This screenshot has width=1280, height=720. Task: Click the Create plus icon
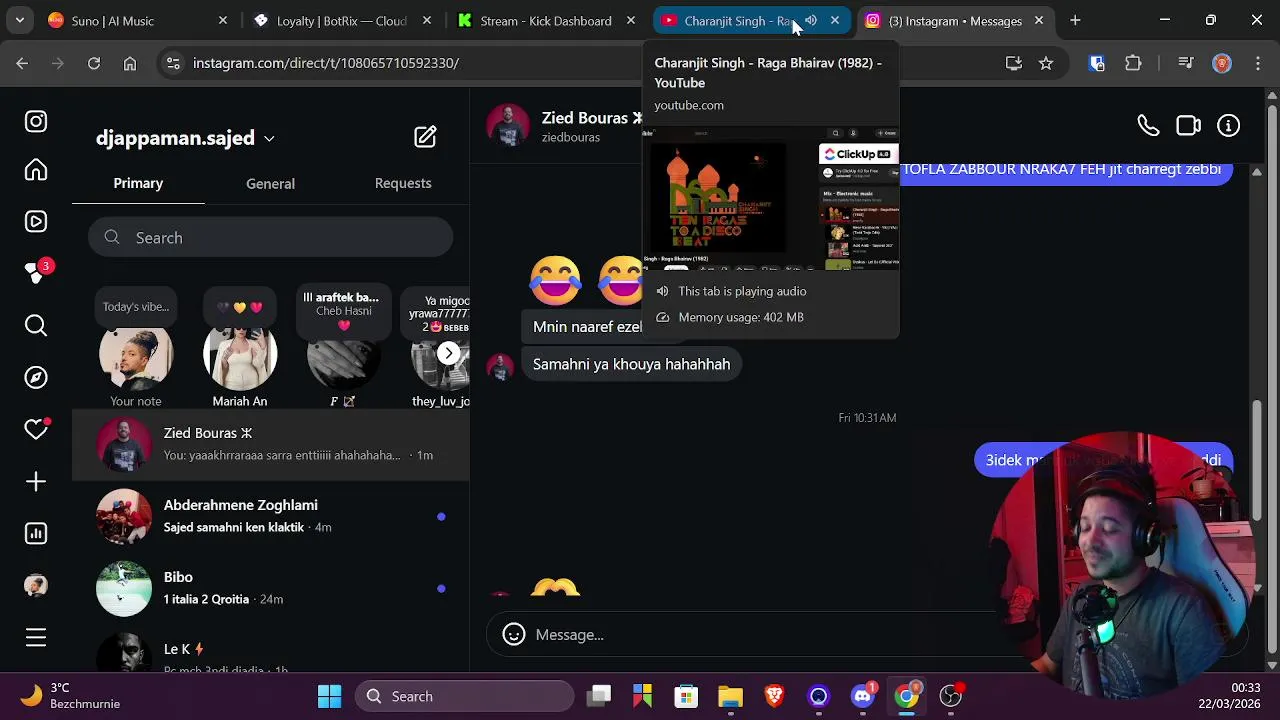point(36,482)
